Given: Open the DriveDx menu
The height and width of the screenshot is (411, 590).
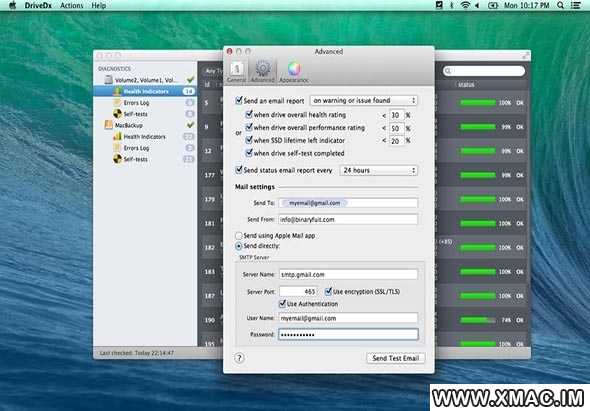Looking at the screenshot, I should point(38,5).
